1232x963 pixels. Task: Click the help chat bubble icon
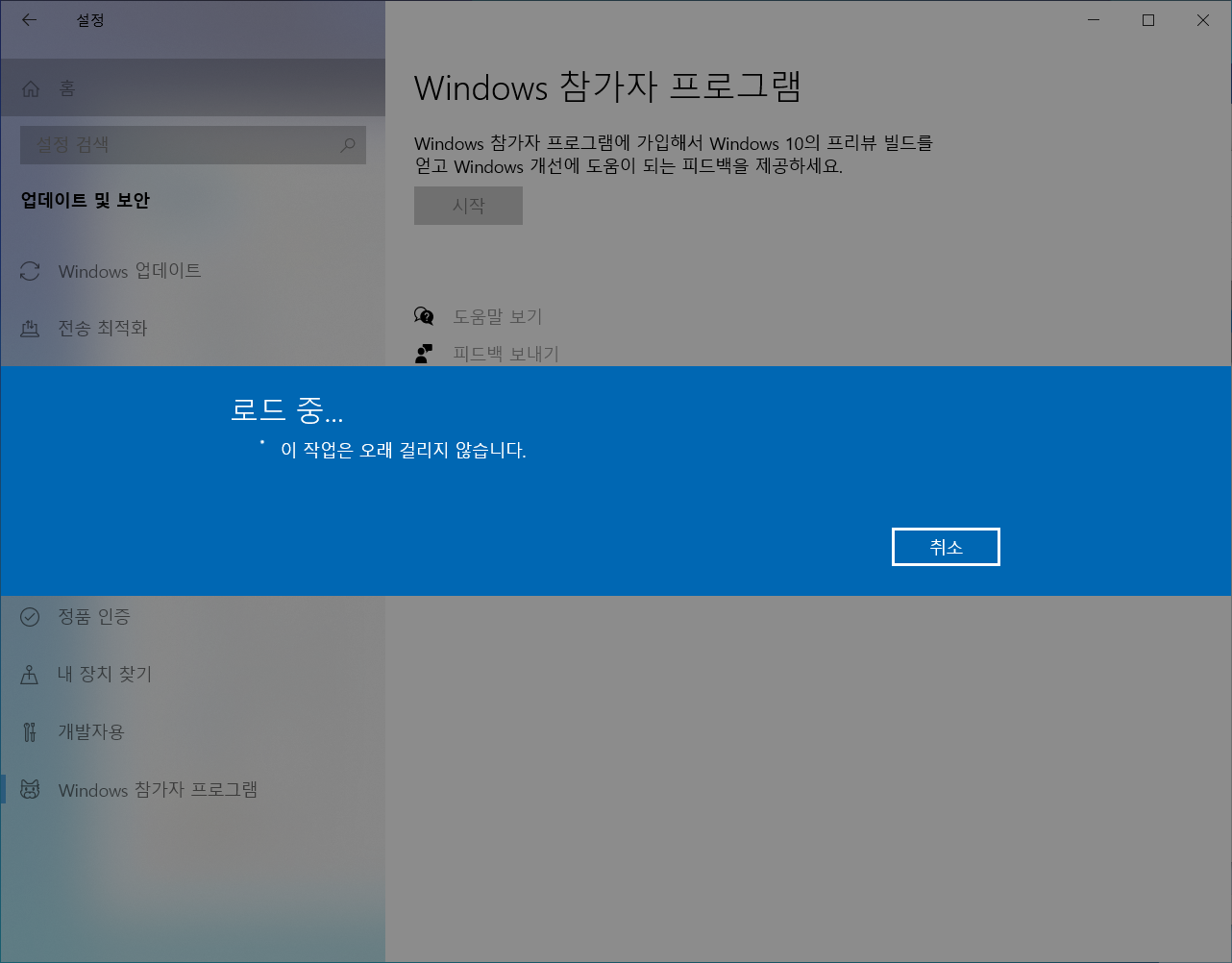click(424, 316)
